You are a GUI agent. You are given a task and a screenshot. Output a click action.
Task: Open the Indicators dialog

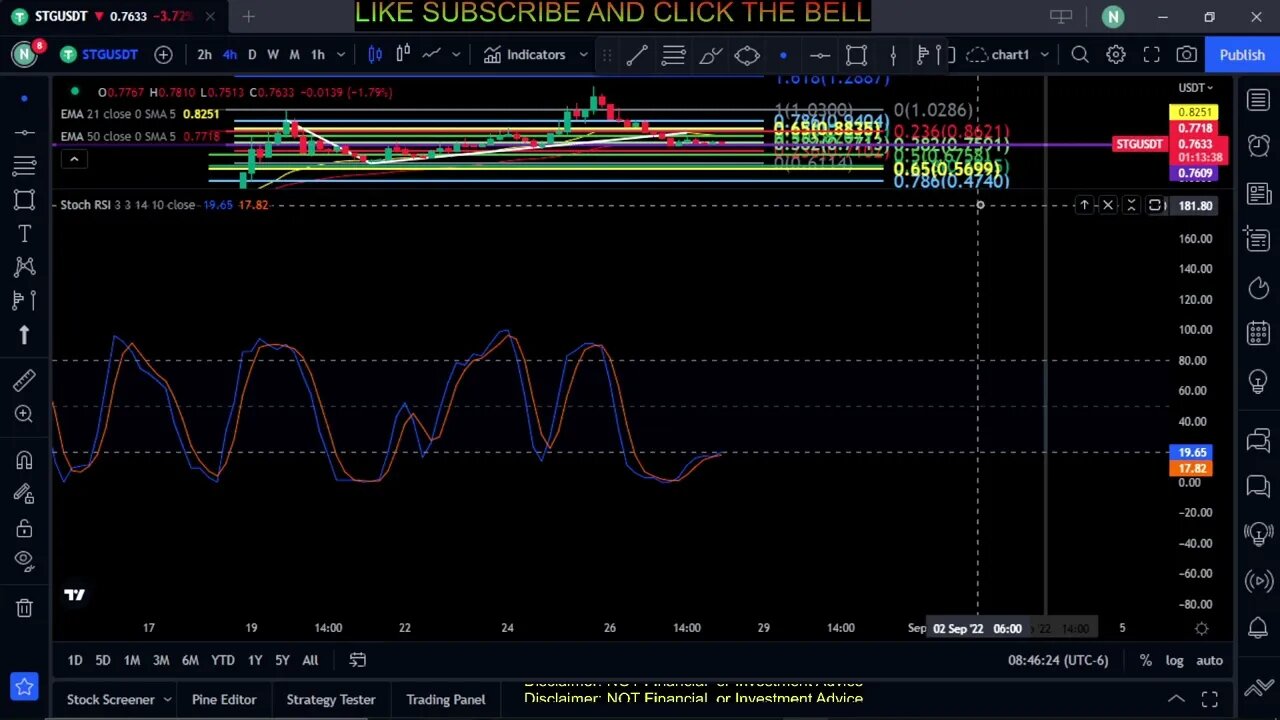525,54
